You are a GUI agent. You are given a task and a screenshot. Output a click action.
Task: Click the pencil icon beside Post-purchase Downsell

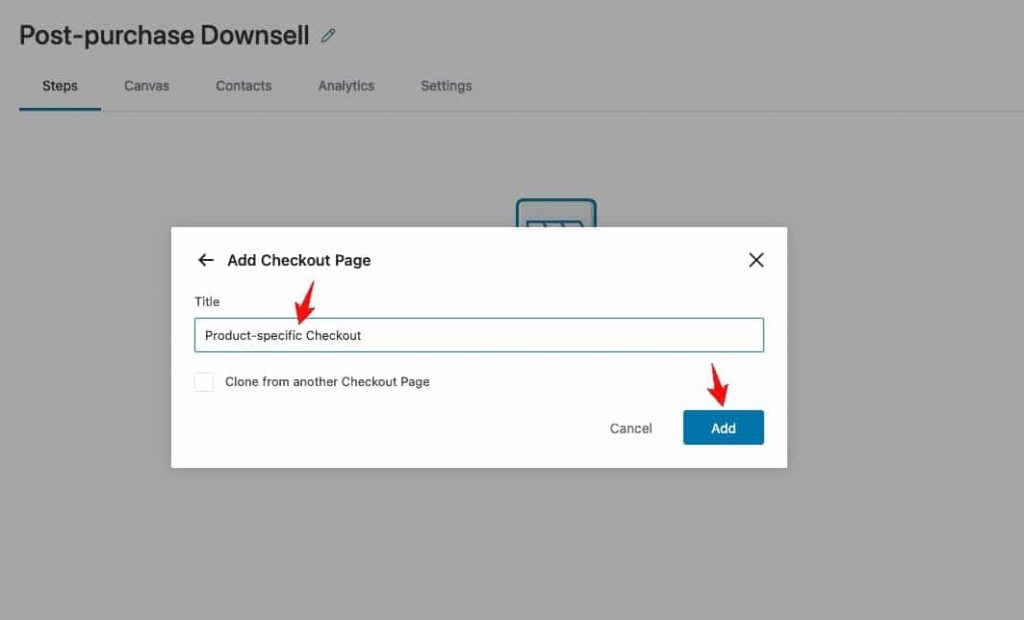point(328,35)
